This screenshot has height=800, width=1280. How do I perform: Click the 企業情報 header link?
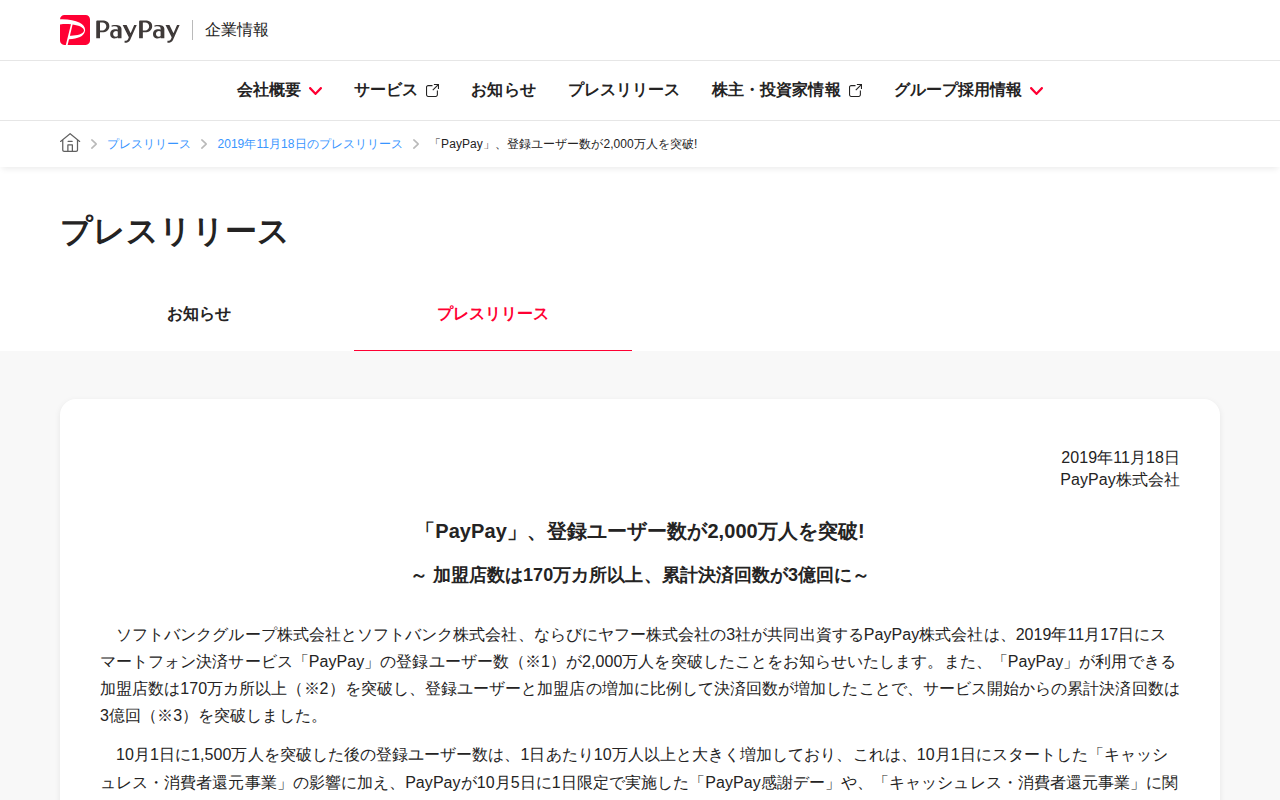pos(237,30)
